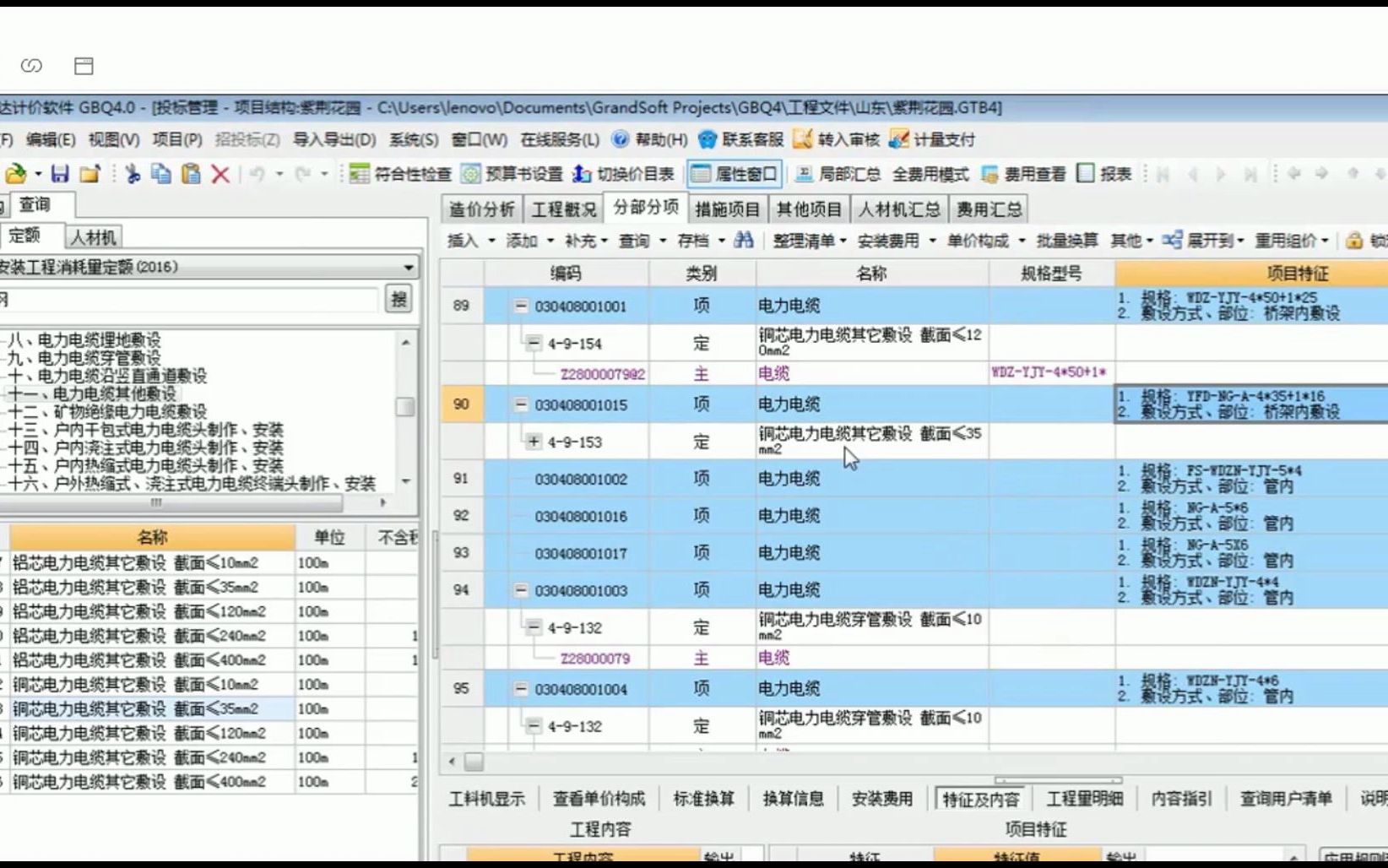Click 局部汇总 partial summary
The image size is (1388, 868).
tap(838, 174)
